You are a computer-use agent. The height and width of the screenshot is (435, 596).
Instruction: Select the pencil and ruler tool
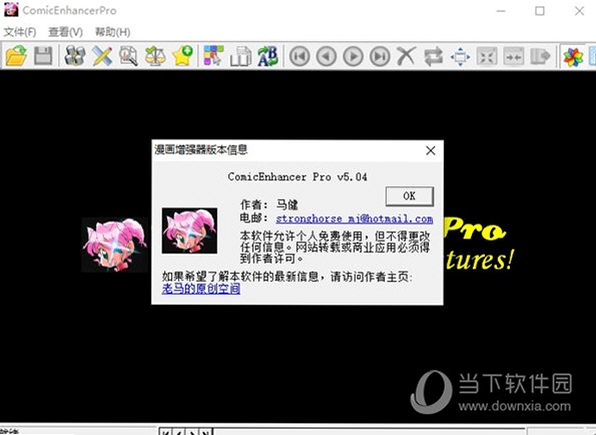pos(102,56)
